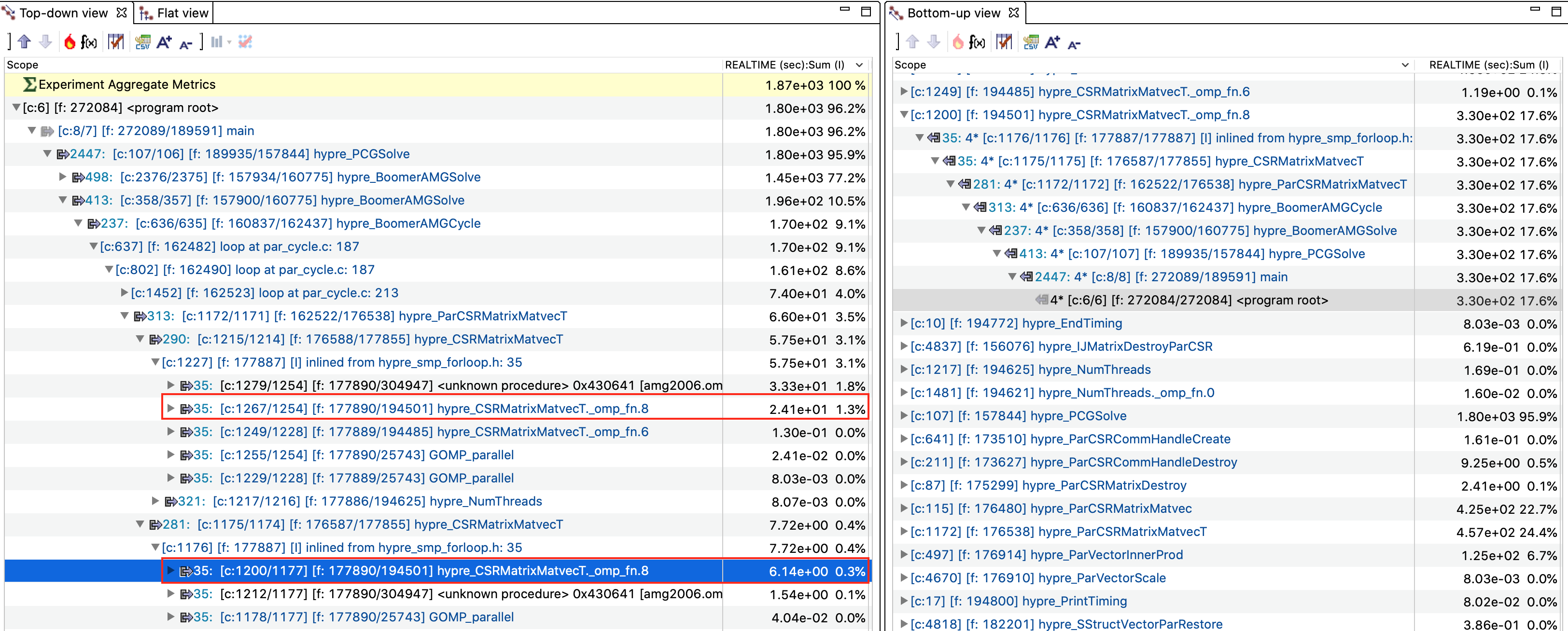Click the zoom-in up arrow in Top-down toolbar
Screen dimensions: 1568x631
coord(24,42)
